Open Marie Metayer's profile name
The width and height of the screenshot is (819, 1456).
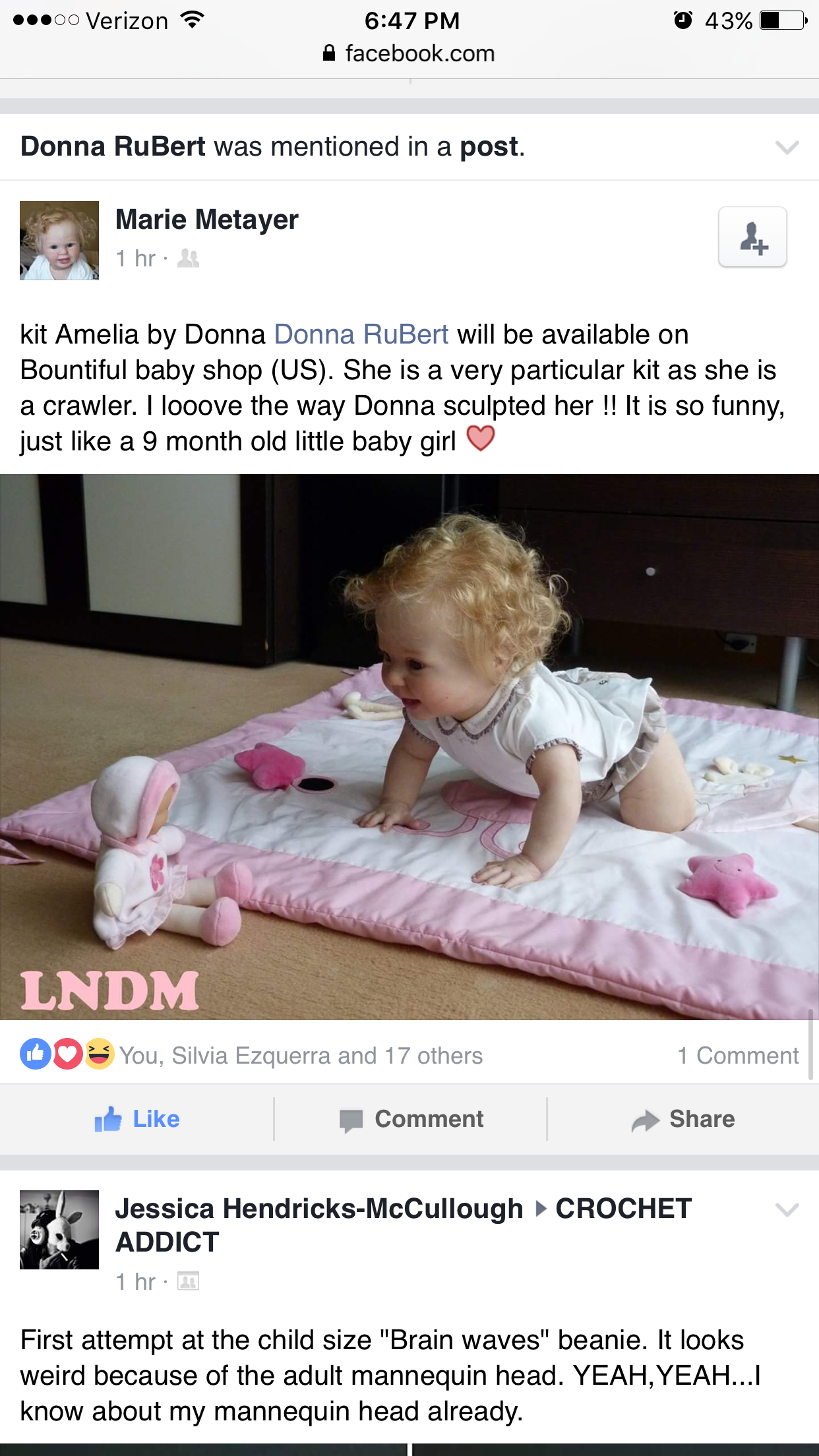(207, 220)
